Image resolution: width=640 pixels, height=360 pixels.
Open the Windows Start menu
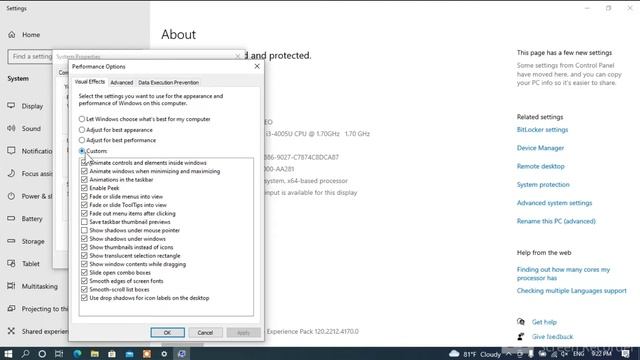tap(8, 353)
